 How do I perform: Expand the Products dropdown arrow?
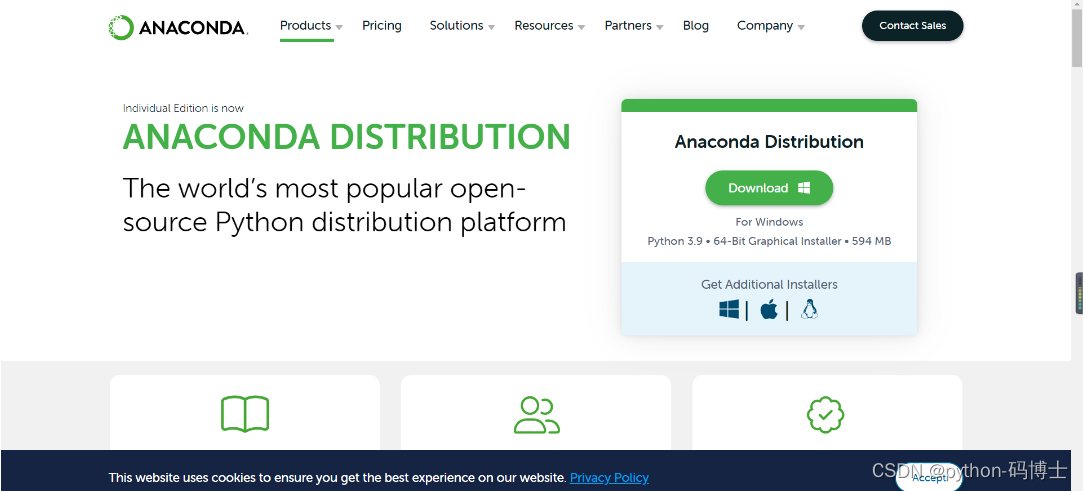click(339, 28)
